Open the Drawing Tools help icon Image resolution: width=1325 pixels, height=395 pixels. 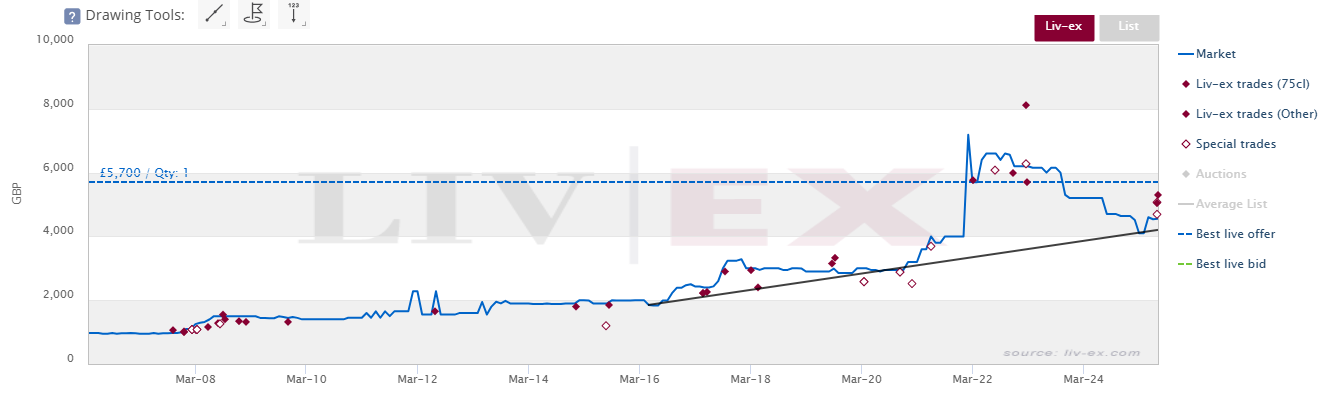72,16
